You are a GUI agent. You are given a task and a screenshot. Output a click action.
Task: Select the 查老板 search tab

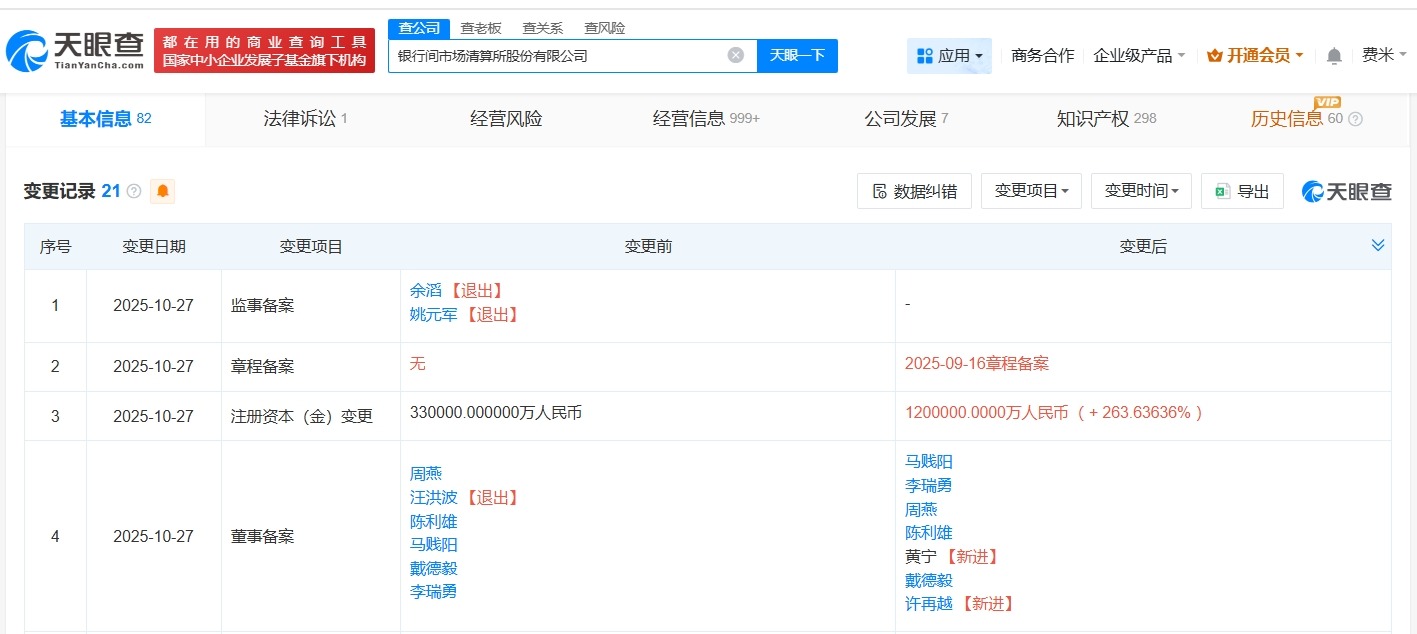(x=478, y=27)
